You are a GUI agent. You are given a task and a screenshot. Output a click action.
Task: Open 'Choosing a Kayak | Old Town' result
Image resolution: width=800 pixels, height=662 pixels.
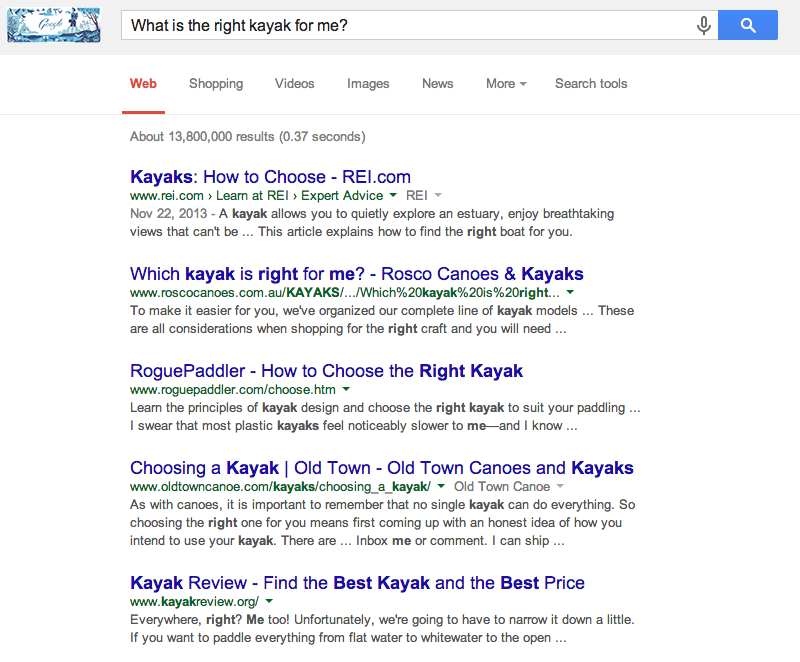[x=382, y=468]
